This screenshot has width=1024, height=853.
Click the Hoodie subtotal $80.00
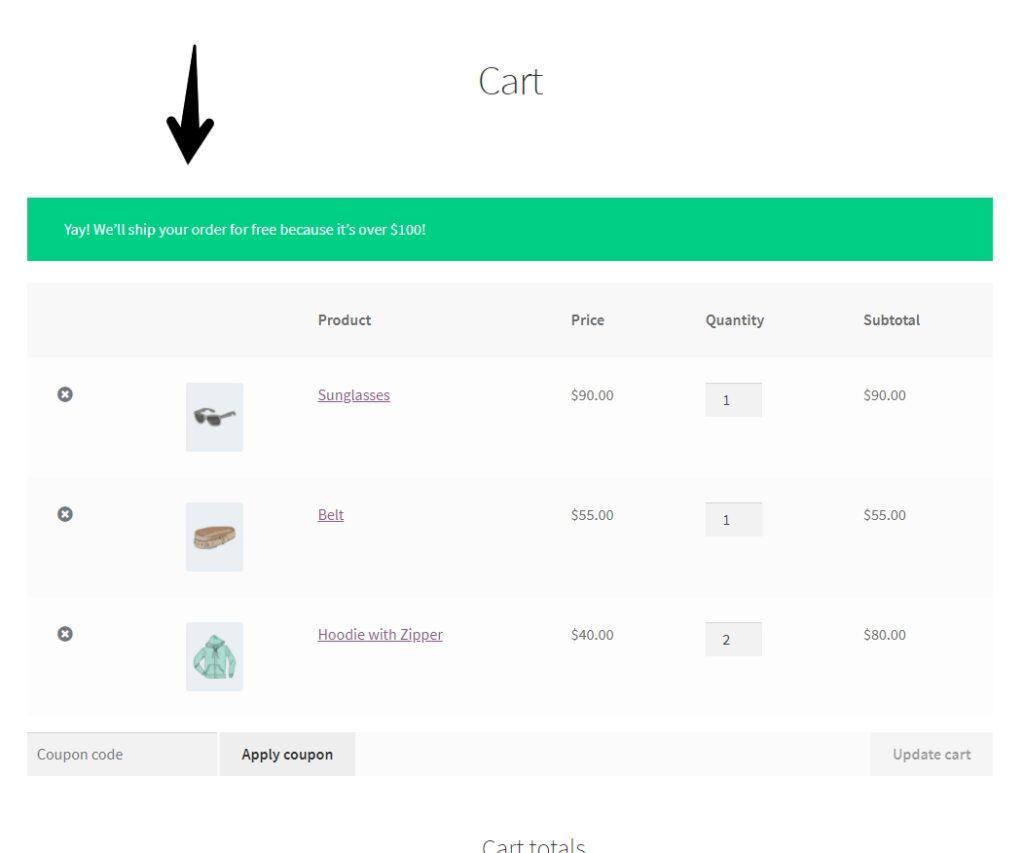tap(884, 635)
